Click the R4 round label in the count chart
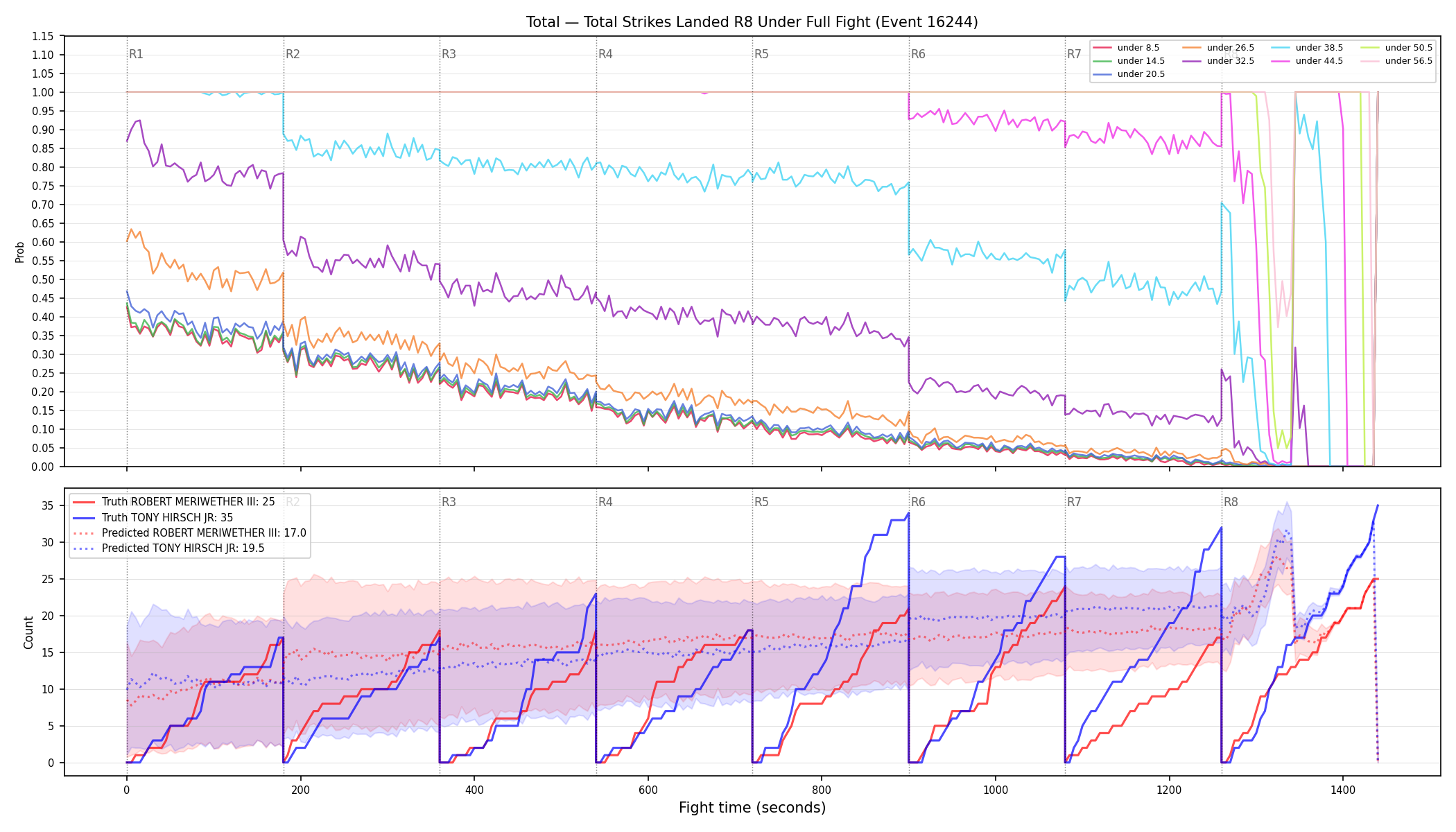The height and width of the screenshot is (832, 1456). coord(605,502)
